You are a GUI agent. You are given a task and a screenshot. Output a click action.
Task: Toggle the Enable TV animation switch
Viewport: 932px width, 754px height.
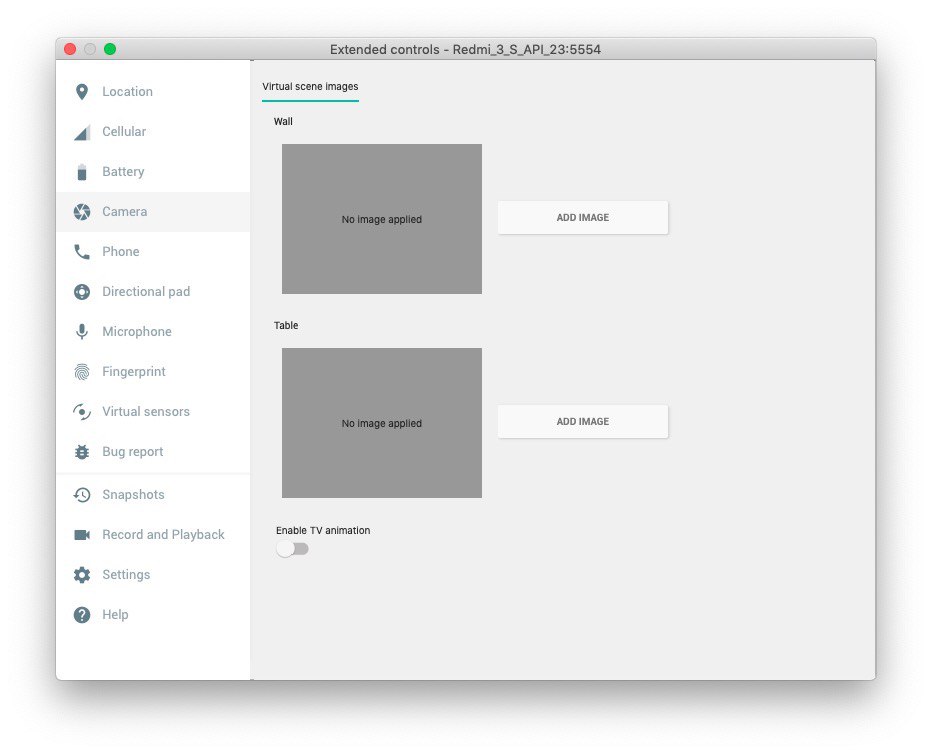[292, 549]
